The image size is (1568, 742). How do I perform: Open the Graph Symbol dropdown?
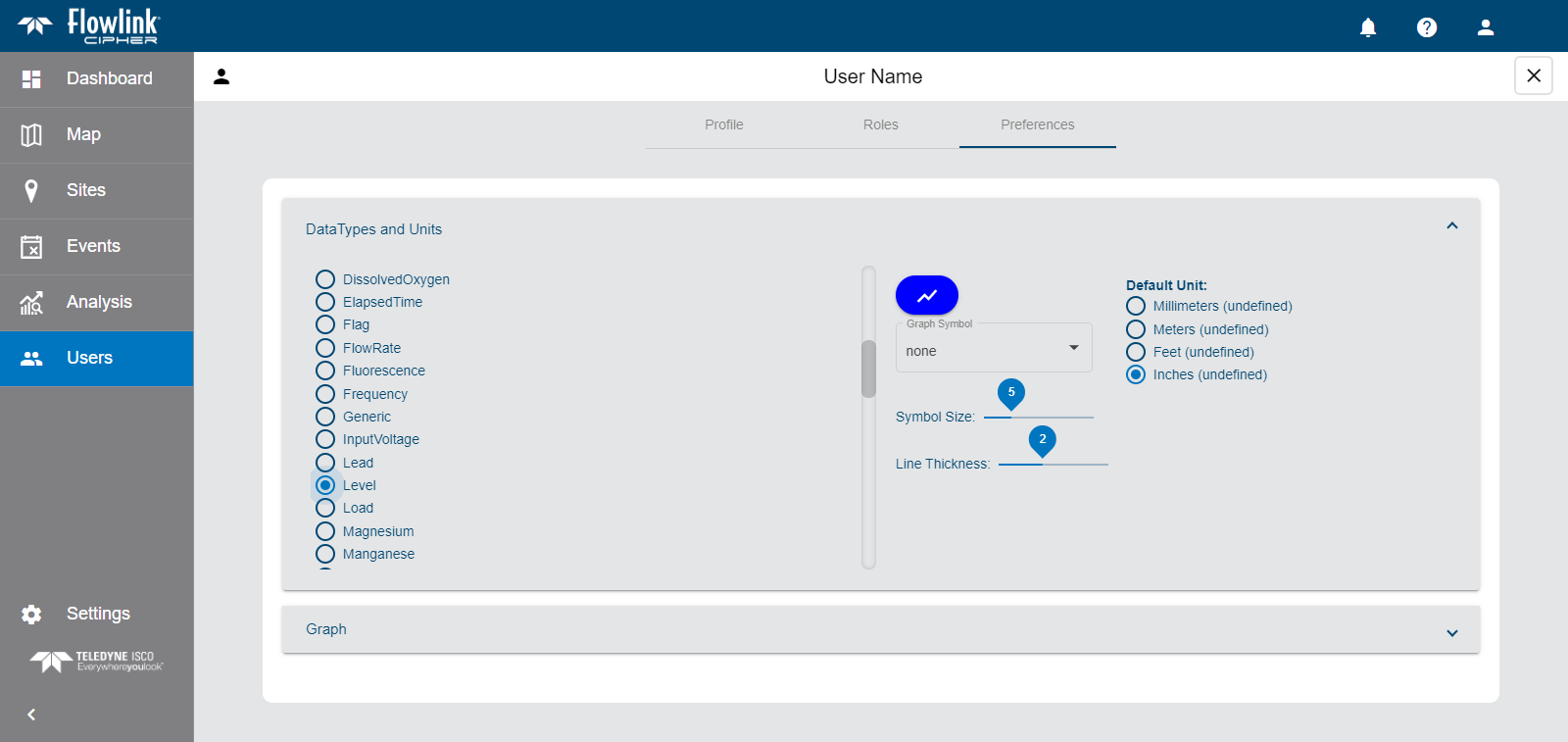[x=994, y=350]
